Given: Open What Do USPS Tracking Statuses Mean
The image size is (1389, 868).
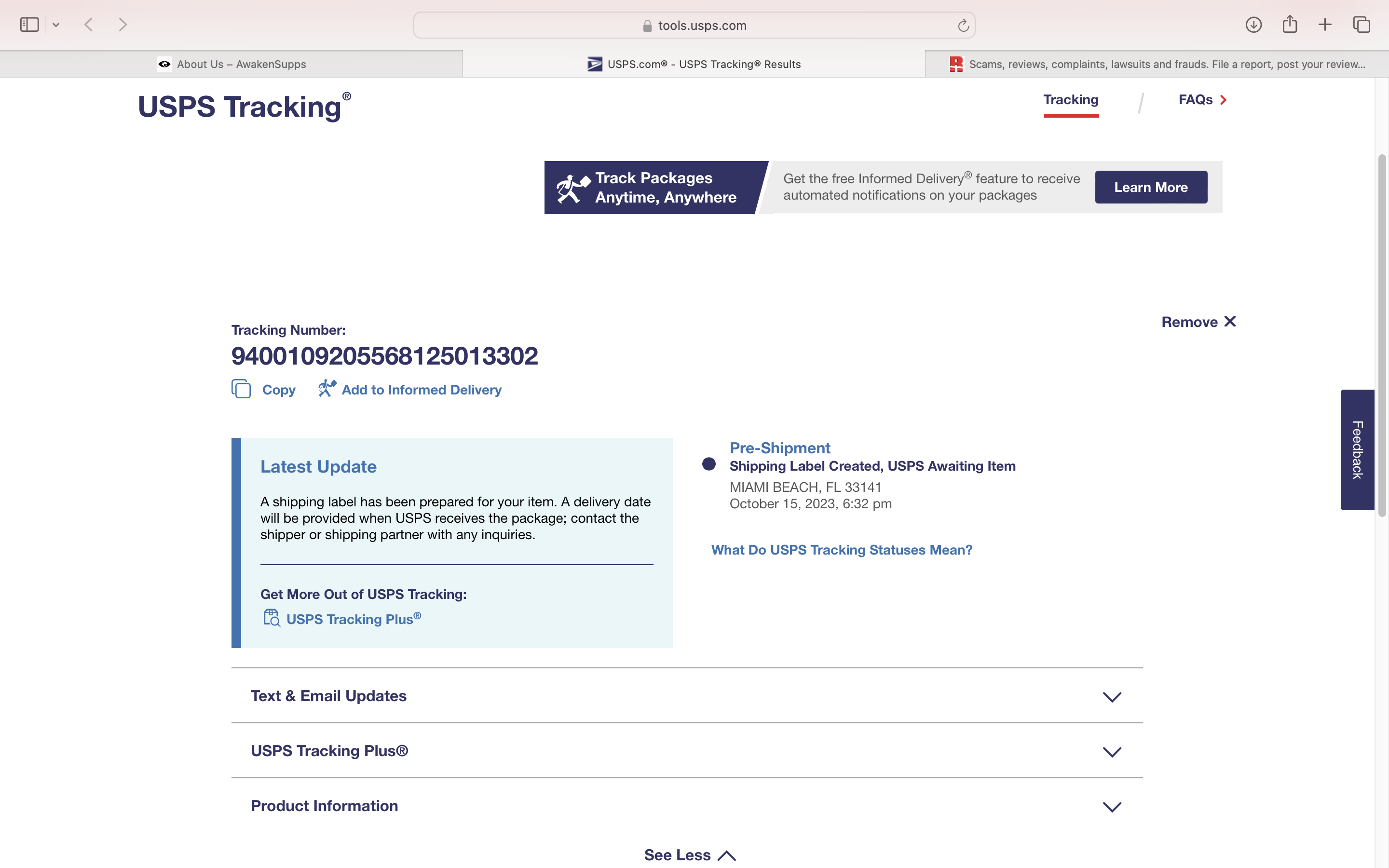Looking at the screenshot, I should [842, 550].
